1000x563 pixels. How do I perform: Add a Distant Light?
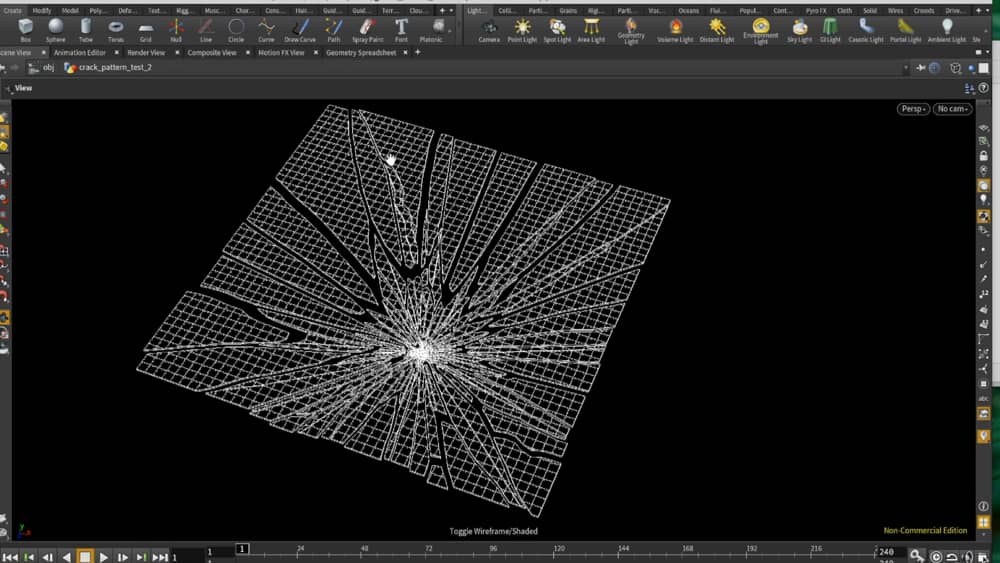click(x=717, y=30)
